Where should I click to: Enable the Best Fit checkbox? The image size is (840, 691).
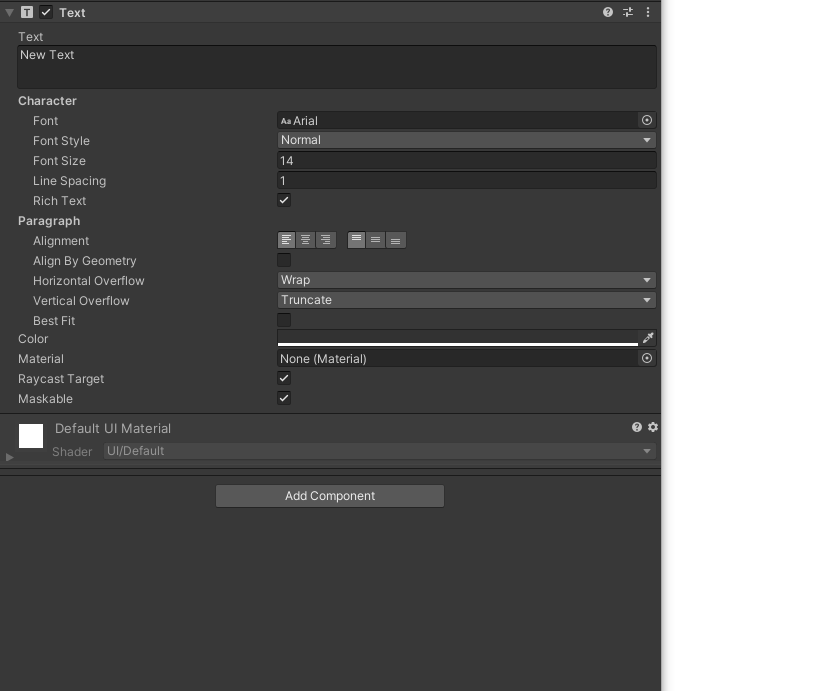coord(284,320)
